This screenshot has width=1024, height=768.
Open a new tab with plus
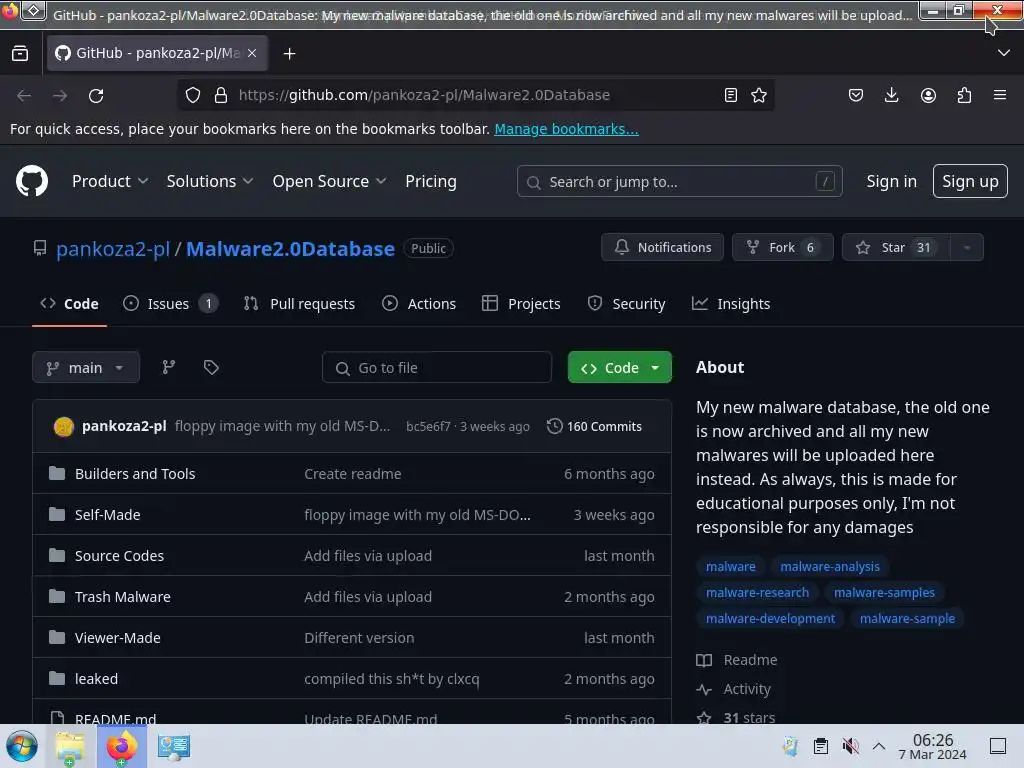(x=289, y=54)
